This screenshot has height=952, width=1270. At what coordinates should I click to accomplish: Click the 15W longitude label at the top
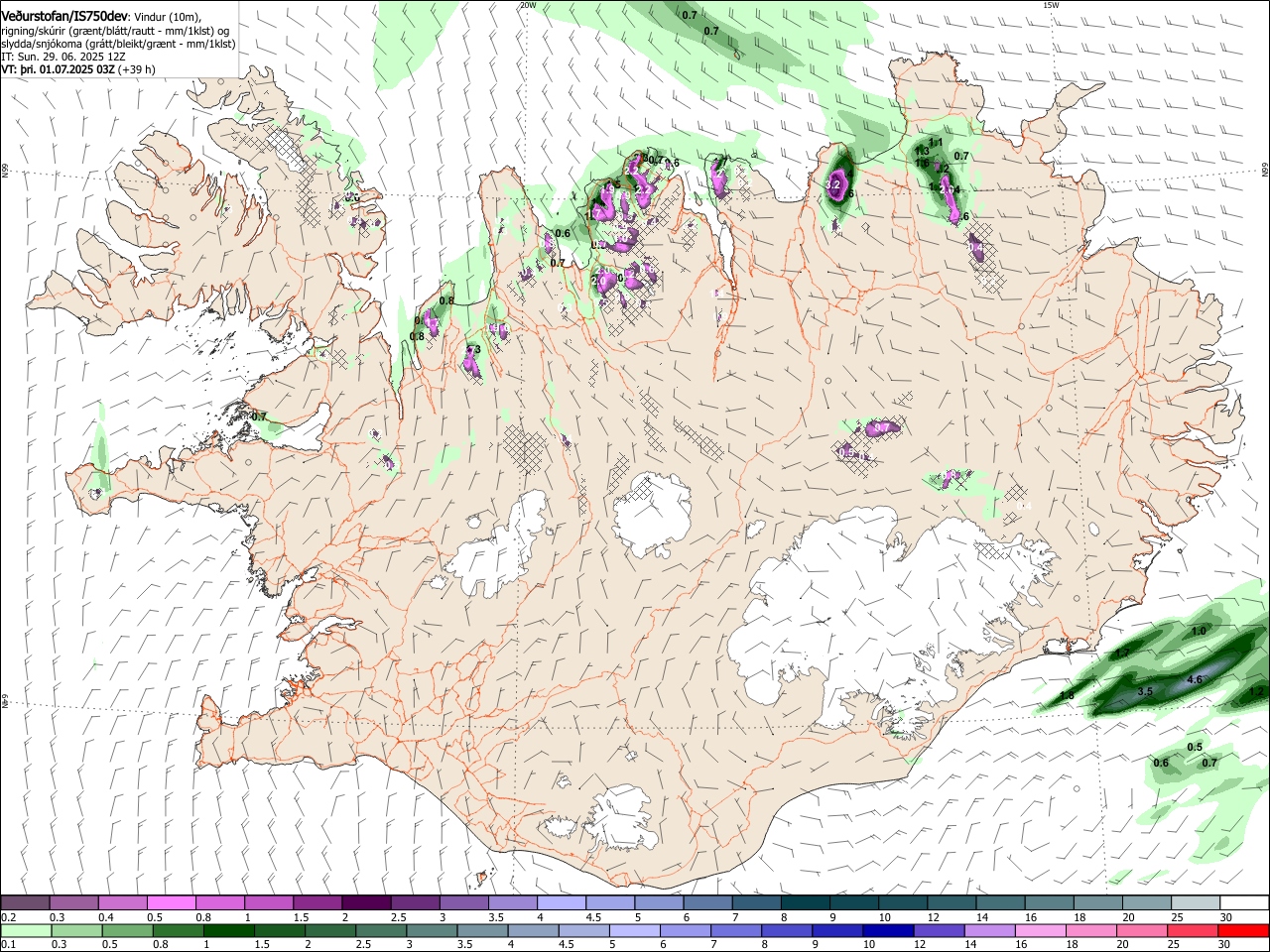tap(1051, 5)
